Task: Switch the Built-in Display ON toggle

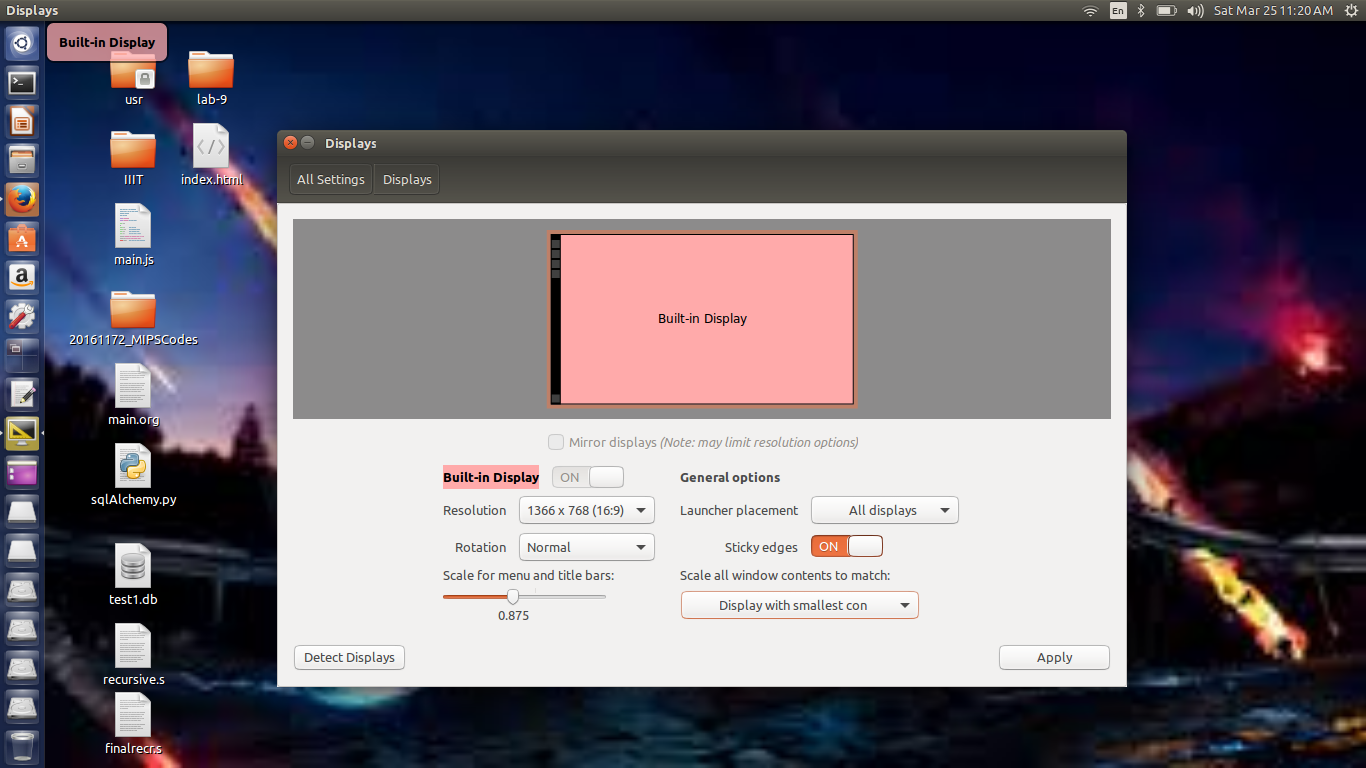Action: click(x=587, y=477)
